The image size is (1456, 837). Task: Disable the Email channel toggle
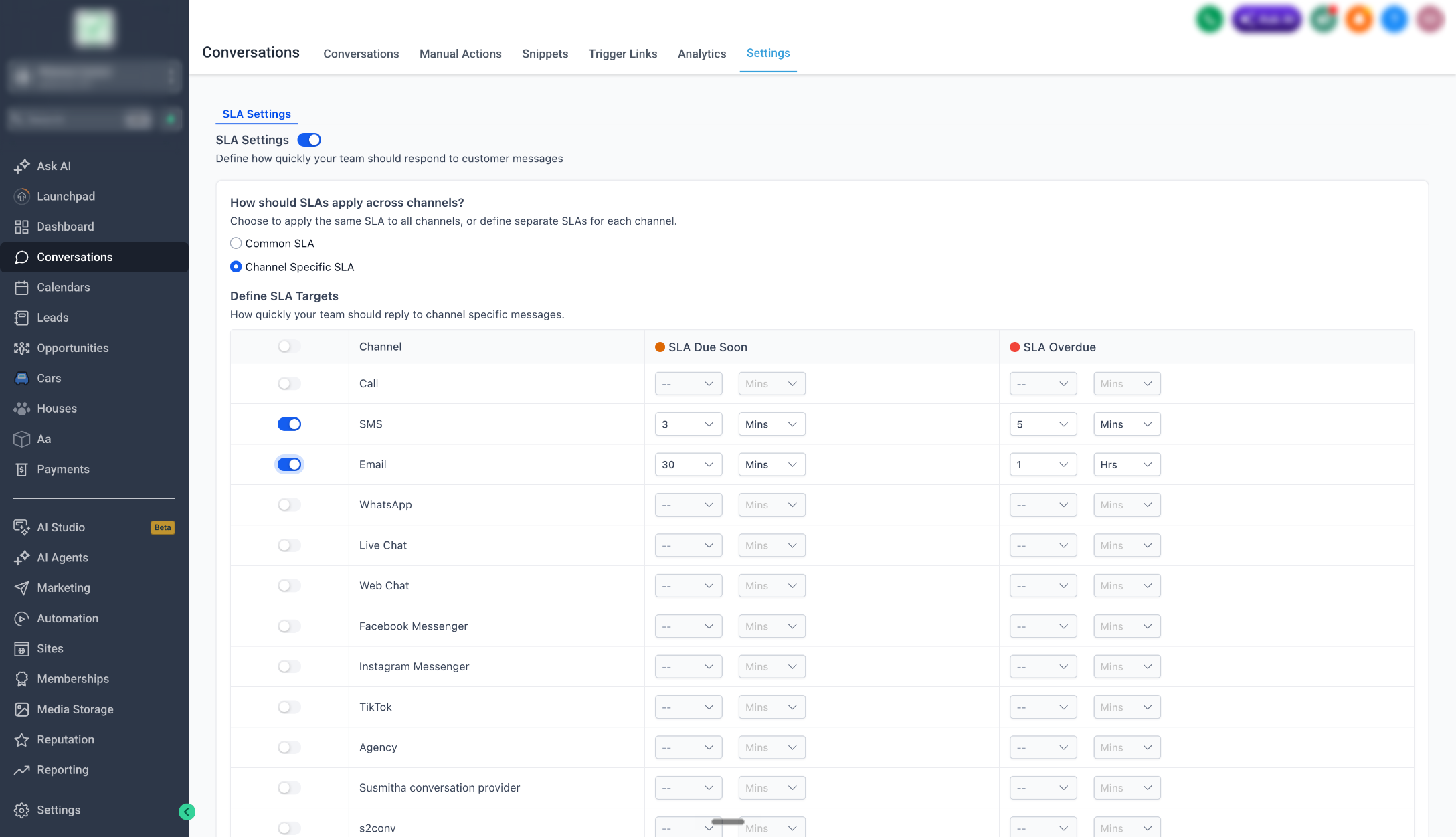coord(289,464)
